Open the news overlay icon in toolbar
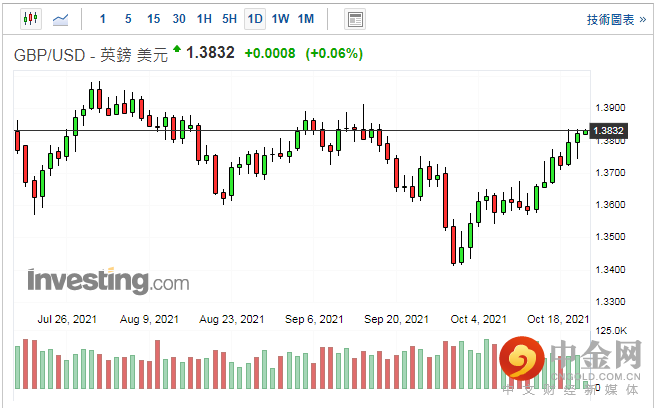The height and width of the screenshot is (408, 656). click(355, 19)
